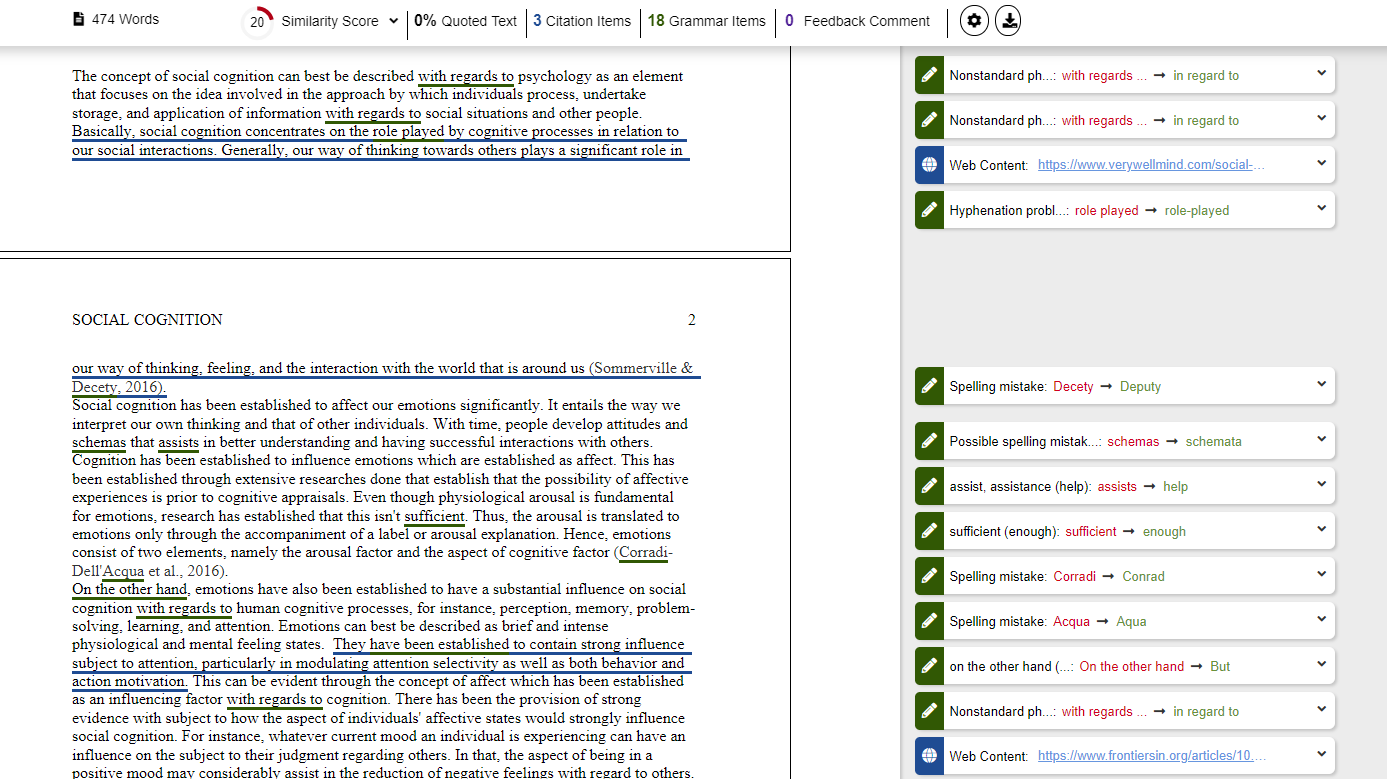Click the underlined word 'sufficient' in document

434,516
